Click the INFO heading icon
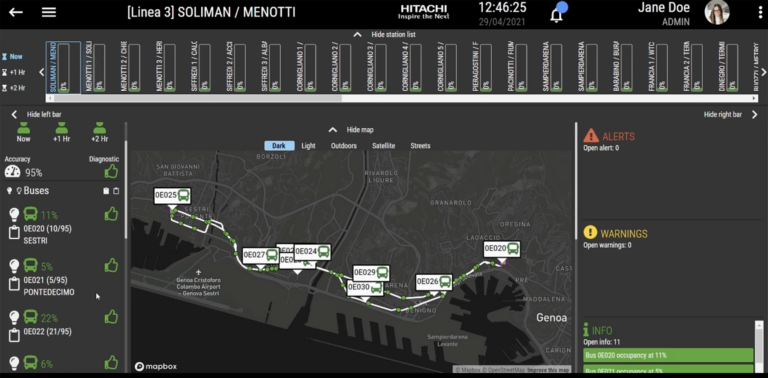 click(586, 330)
